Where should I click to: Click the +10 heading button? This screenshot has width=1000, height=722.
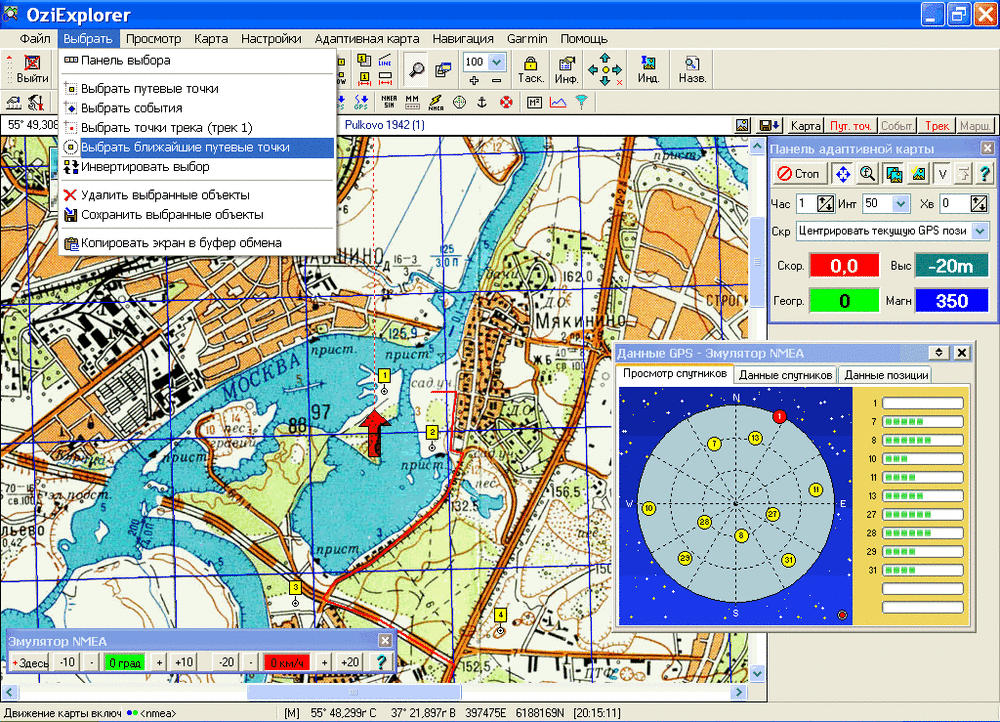pos(184,663)
